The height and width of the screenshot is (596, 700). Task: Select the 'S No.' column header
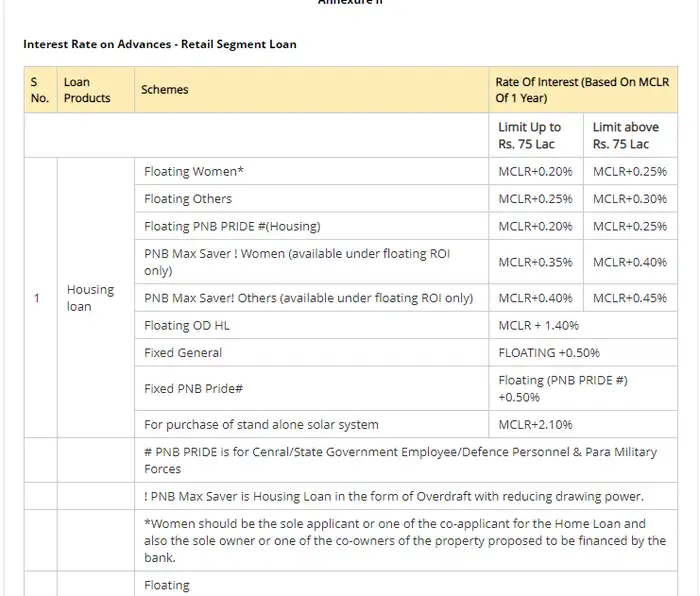click(x=39, y=90)
